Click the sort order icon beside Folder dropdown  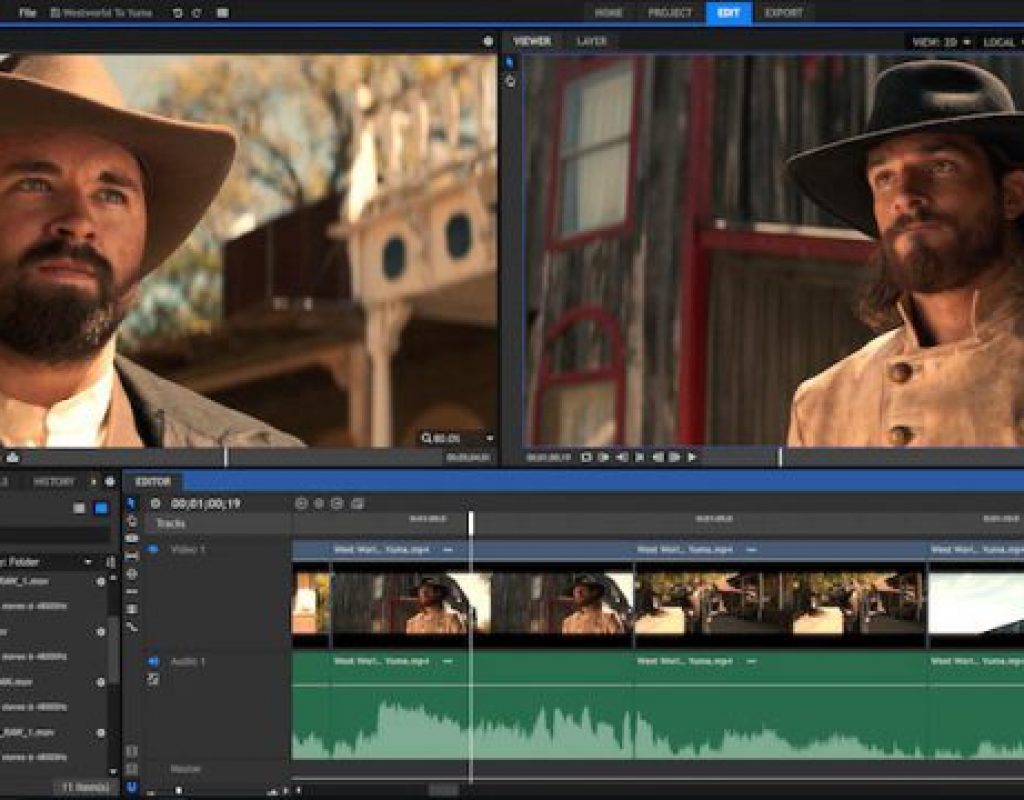pyautogui.click(x=110, y=562)
